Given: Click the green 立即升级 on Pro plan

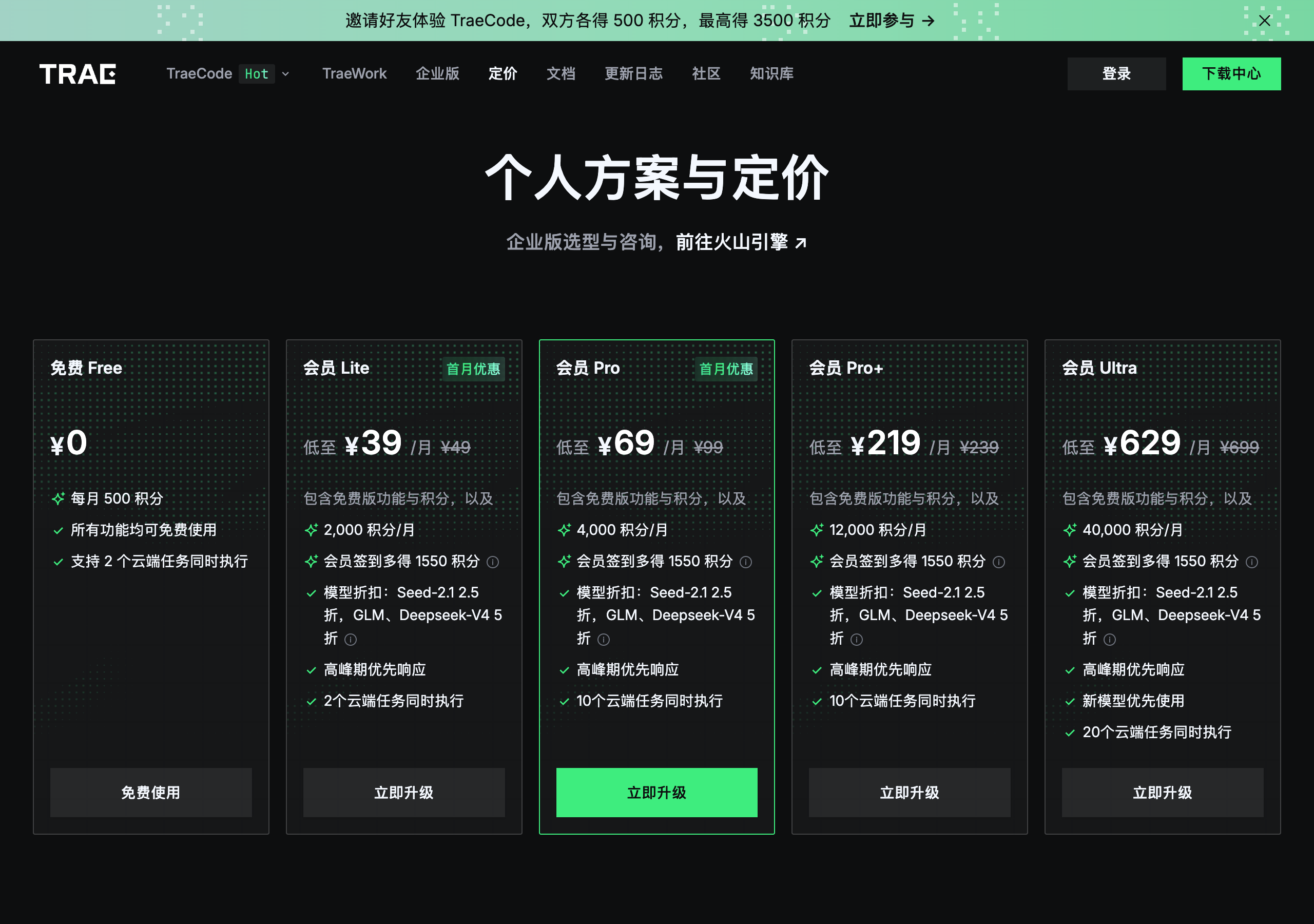Looking at the screenshot, I should click(656, 792).
